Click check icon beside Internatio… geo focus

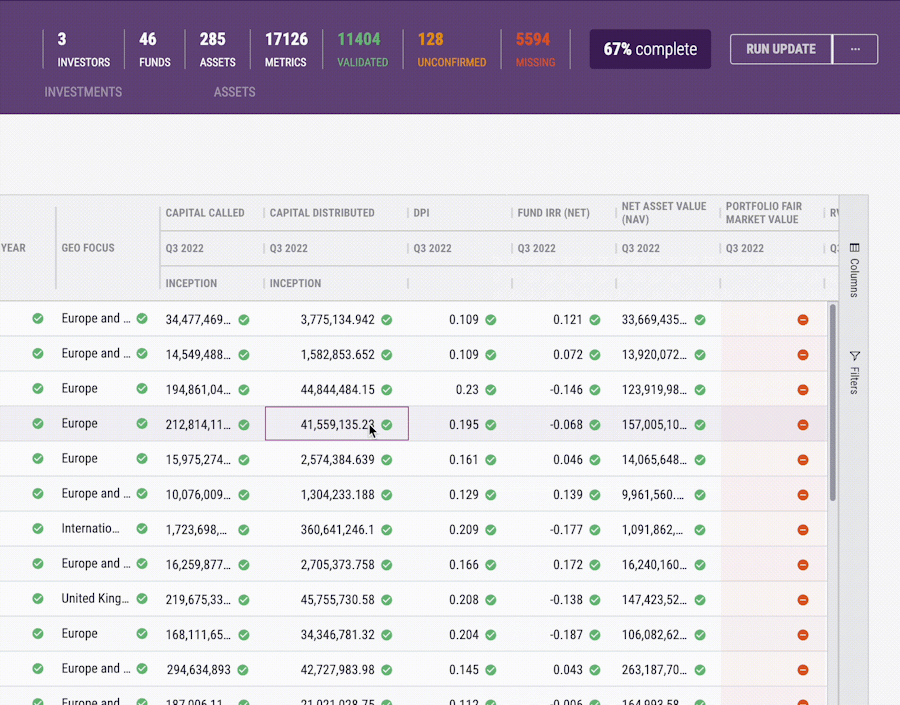[142, 529]
